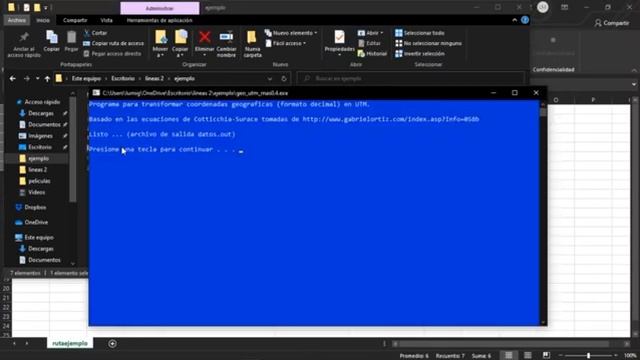Viewport: 640px width, 360px height.
Task: Open the Archivo tab in Explorer
Action: [17, 20]
